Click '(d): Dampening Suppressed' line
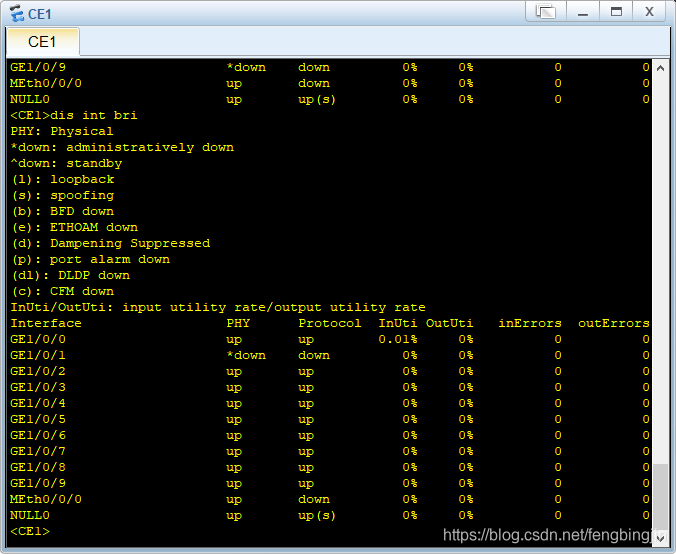Viewport: 676px width, 554px height. pyautogui.click(x=111, y=243)
